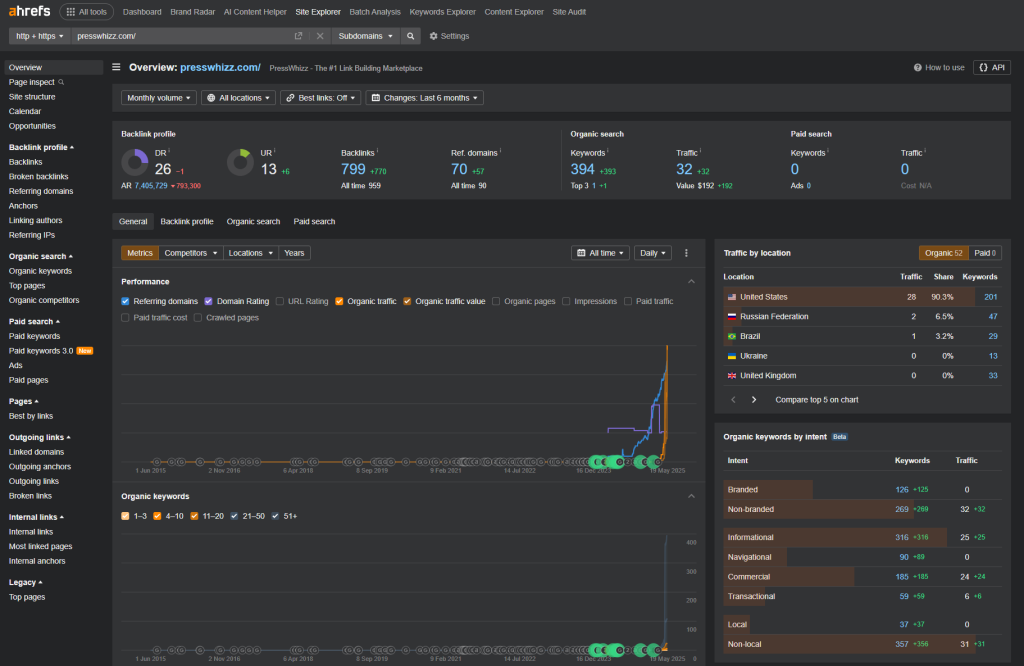The image size is (1024, 666).
Task: Click the API button
Action: pos(992,67)
